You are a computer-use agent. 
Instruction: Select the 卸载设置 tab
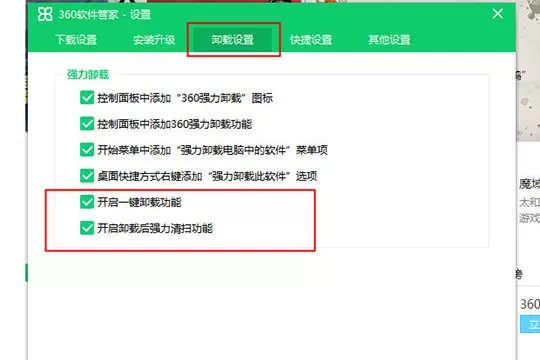(x=233, y=40)
